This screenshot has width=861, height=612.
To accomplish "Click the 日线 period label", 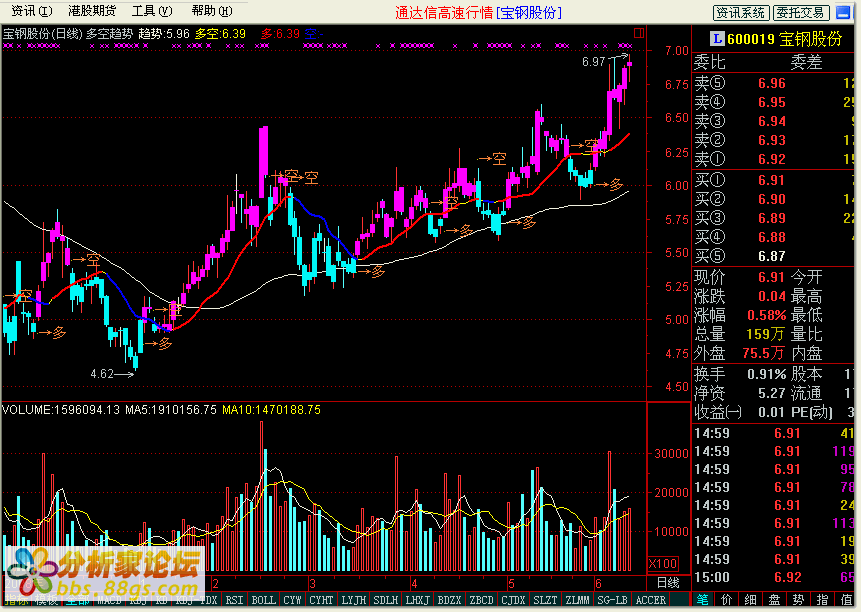I will coord(668,583).
